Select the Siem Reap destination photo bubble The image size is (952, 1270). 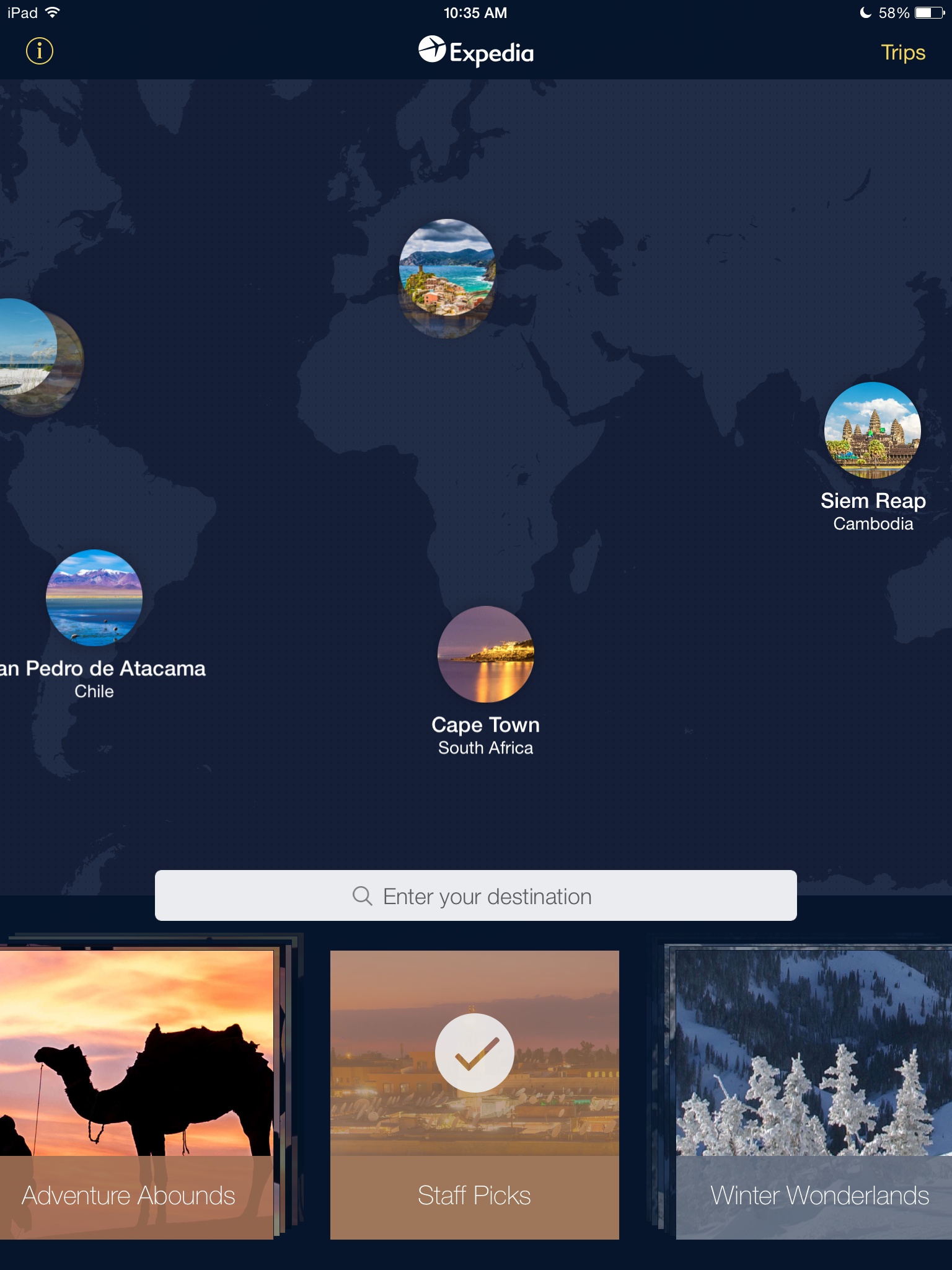[873, 430]
